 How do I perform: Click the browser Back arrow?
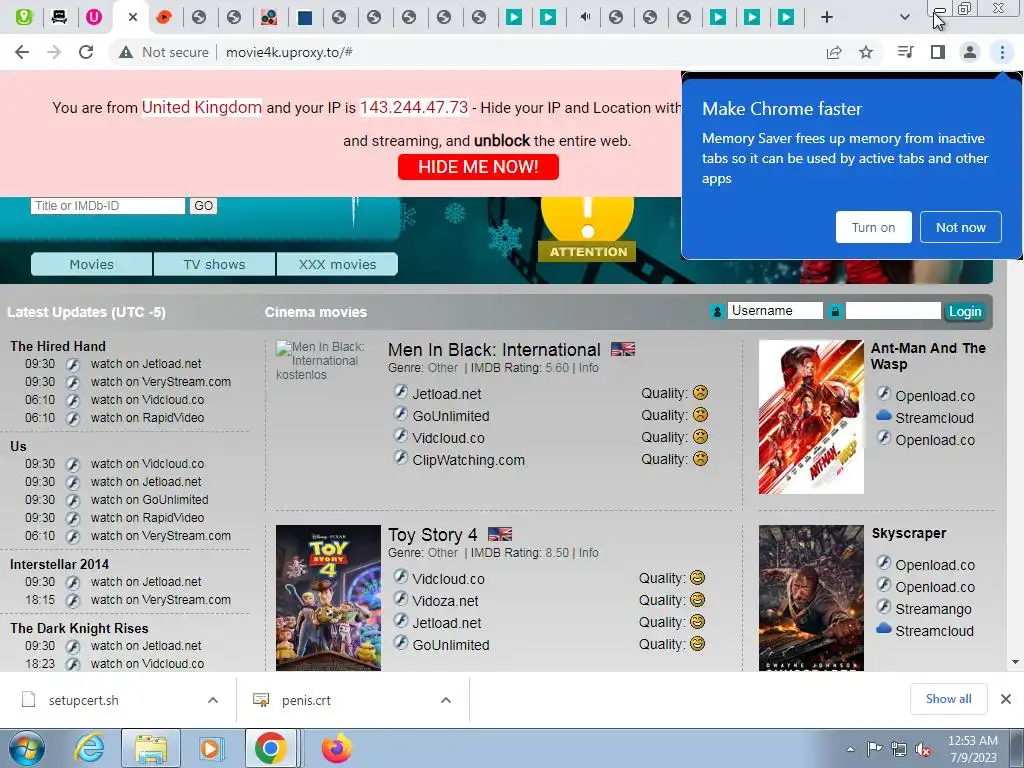[x=22, y=52]
